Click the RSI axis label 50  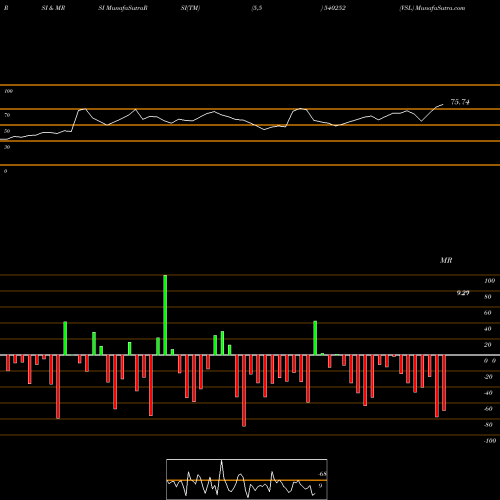coord(7,131)
